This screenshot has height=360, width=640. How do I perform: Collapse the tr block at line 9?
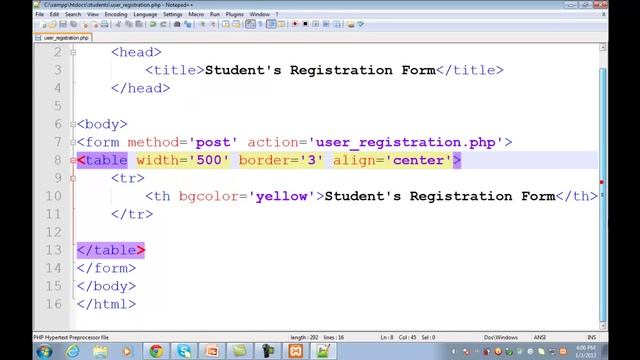coord(73,178)
